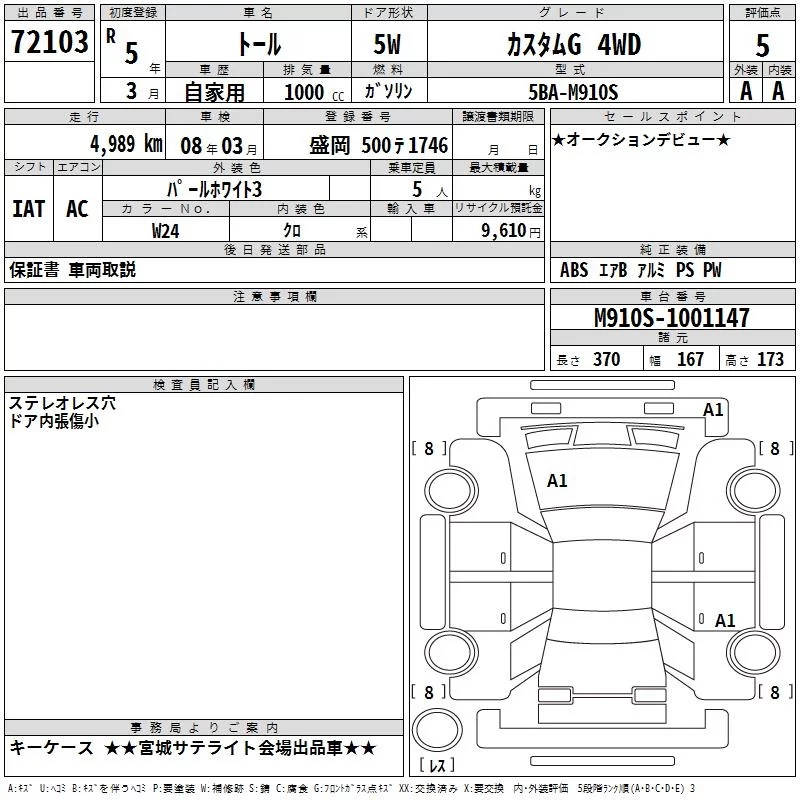Click the fuel type ガソリン
The height and width of the screenshot is (800, 800).
coord(388,91)
